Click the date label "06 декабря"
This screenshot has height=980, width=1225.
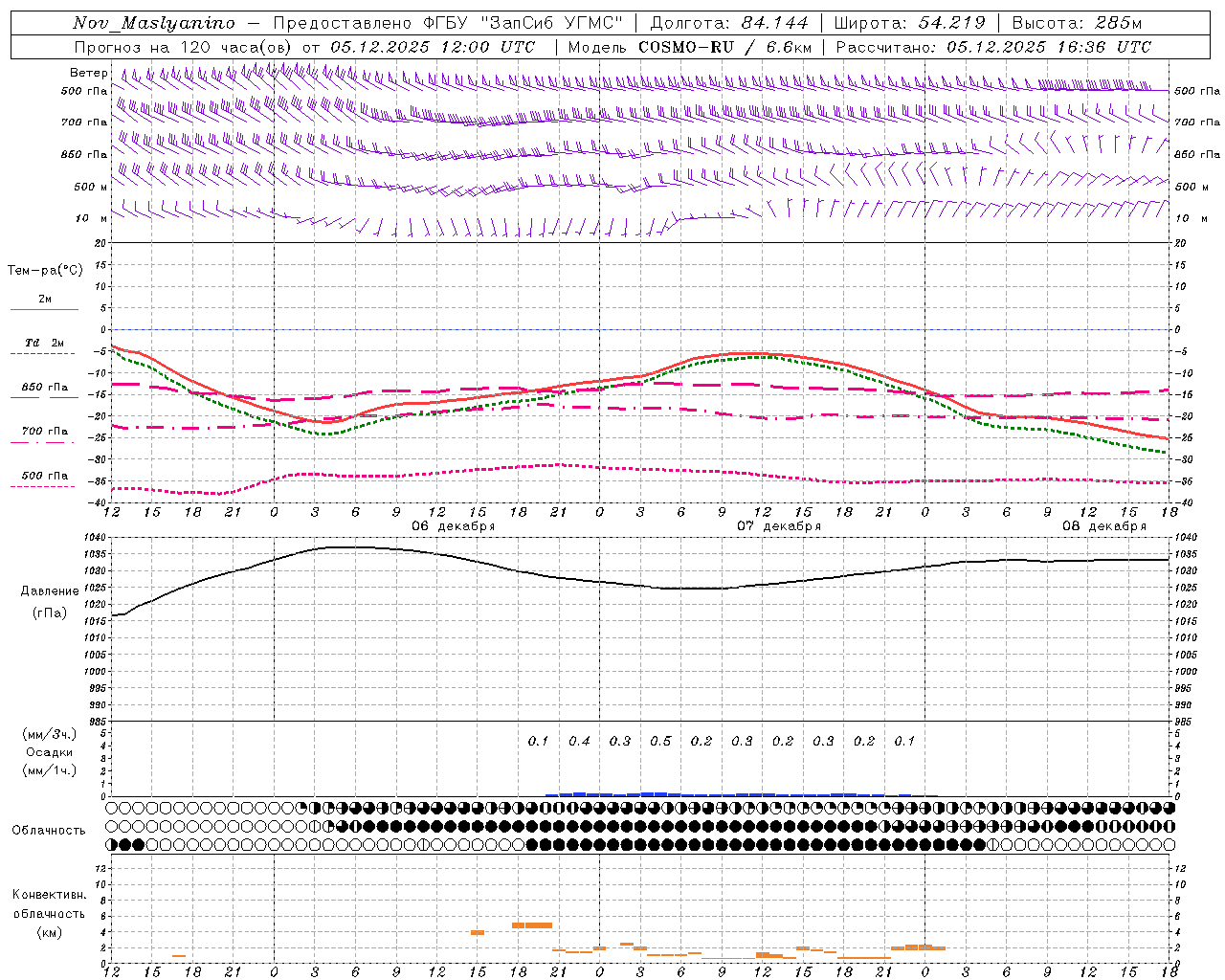click(454, 526)
